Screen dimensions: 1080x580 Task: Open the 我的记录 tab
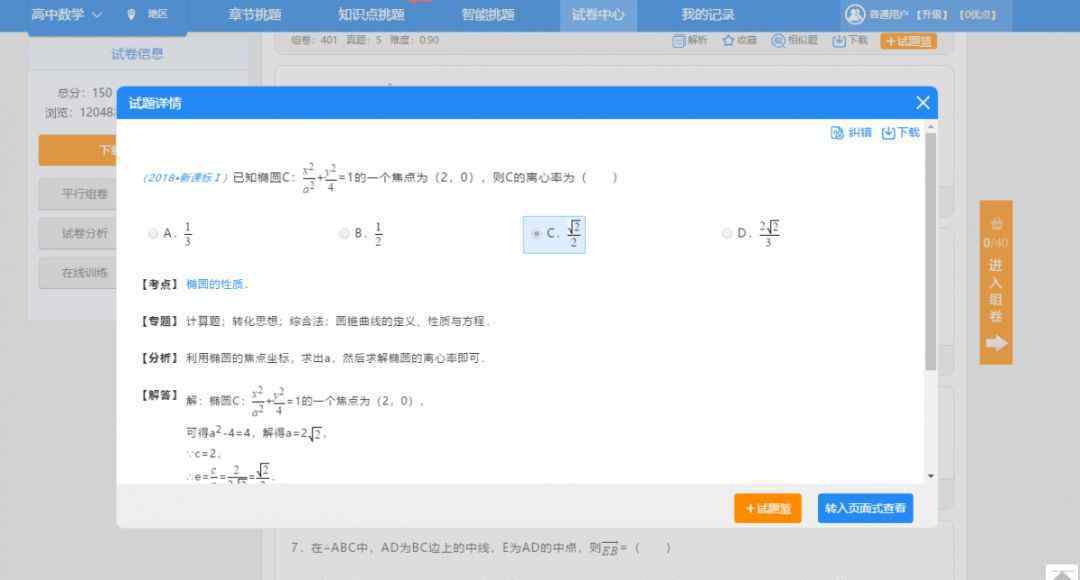707,14
